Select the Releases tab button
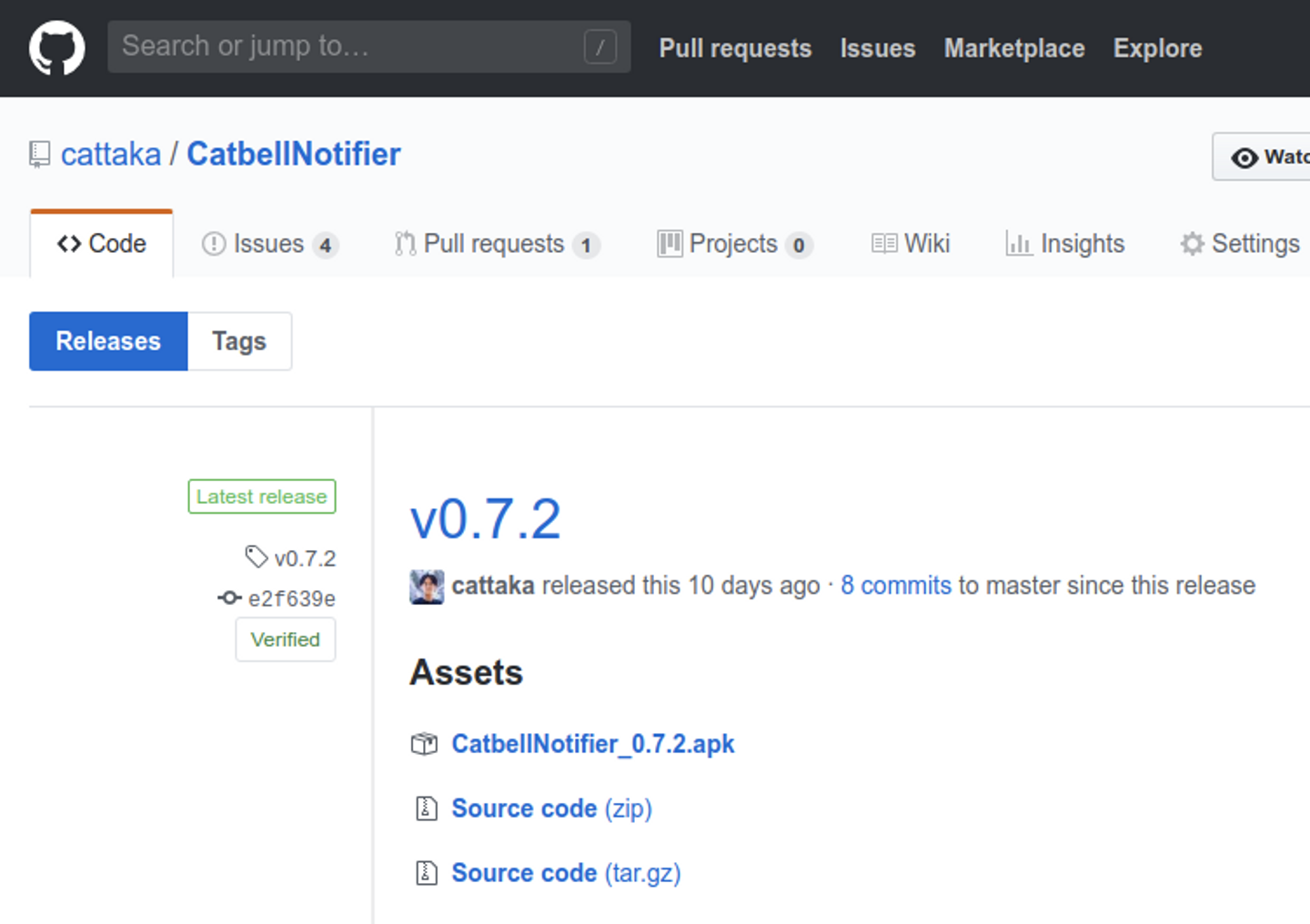 coord(108,341)
